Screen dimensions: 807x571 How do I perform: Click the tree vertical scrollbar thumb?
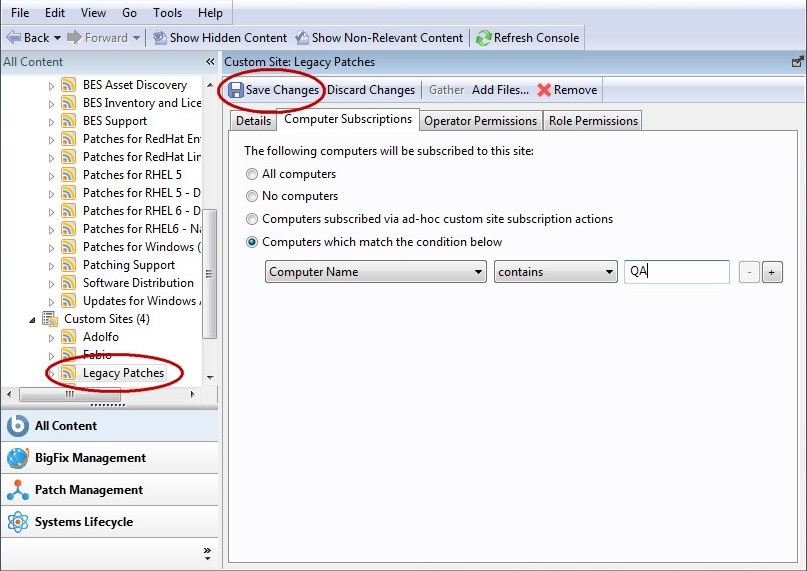[x=209, y=274]
